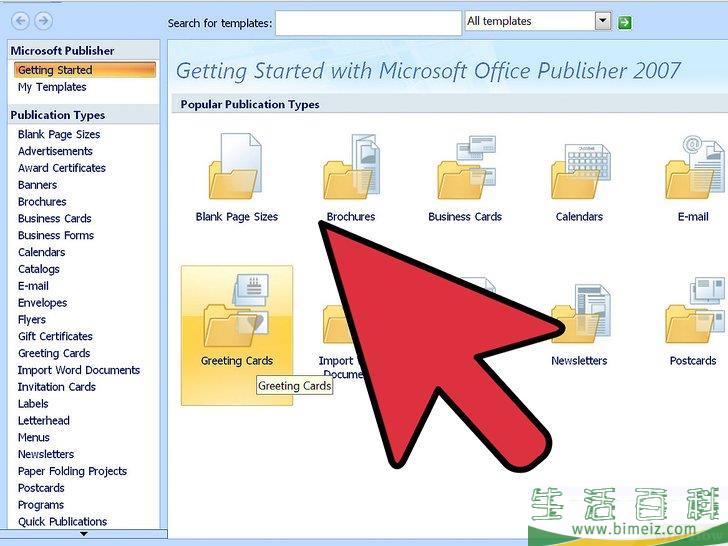Select Menus in sidebar list
The width and height of the screenshot is (728, 546).
click(33, 437)
